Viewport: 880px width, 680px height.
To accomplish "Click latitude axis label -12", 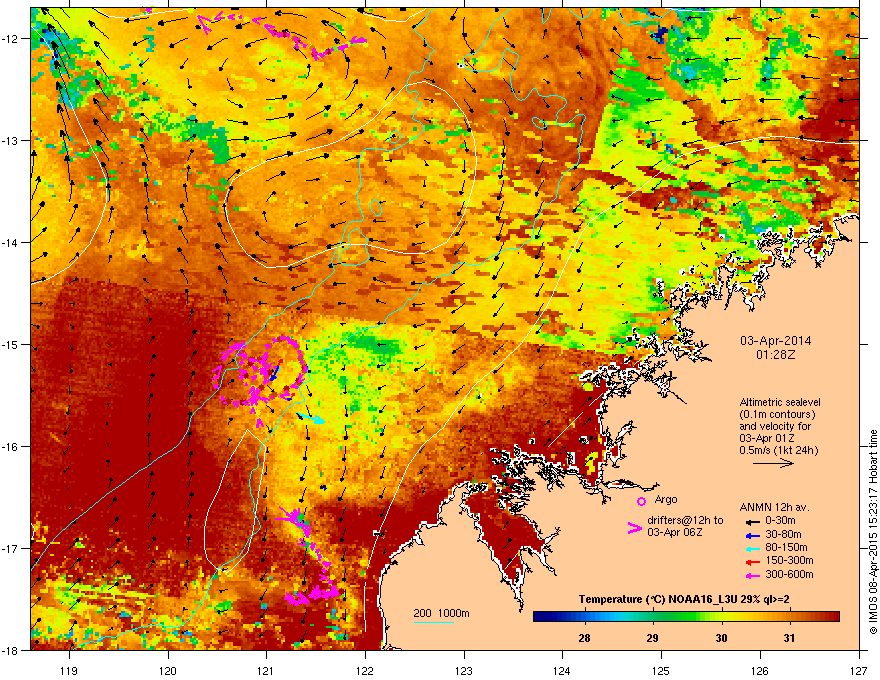I will (x=10, y=39).
